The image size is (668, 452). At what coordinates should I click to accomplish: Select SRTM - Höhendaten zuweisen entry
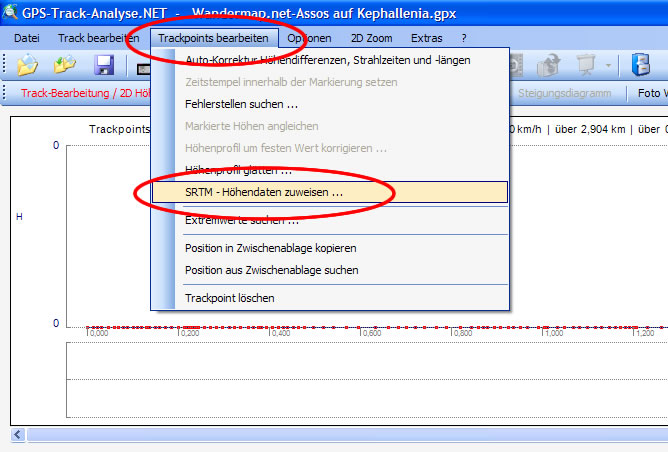click(264, 191)
